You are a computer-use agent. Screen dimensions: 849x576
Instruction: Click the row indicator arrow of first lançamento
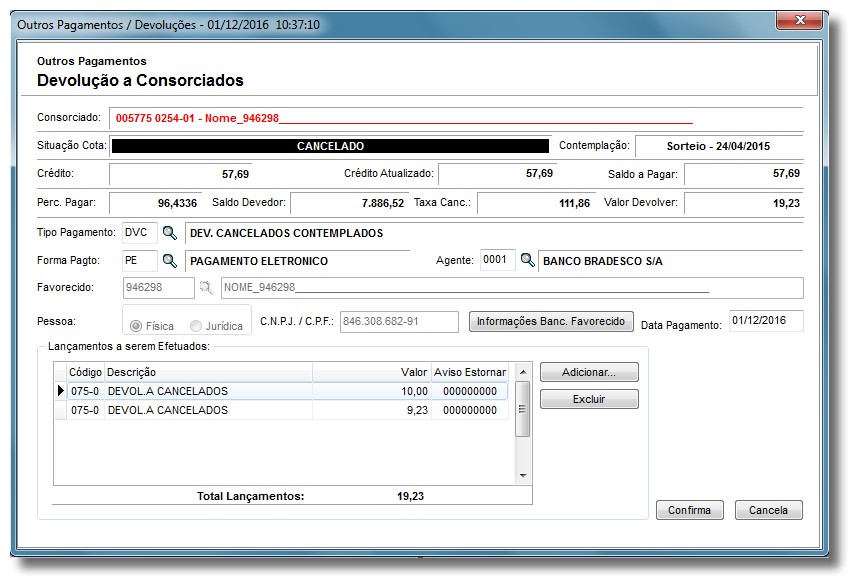click(x=61, y=391)
